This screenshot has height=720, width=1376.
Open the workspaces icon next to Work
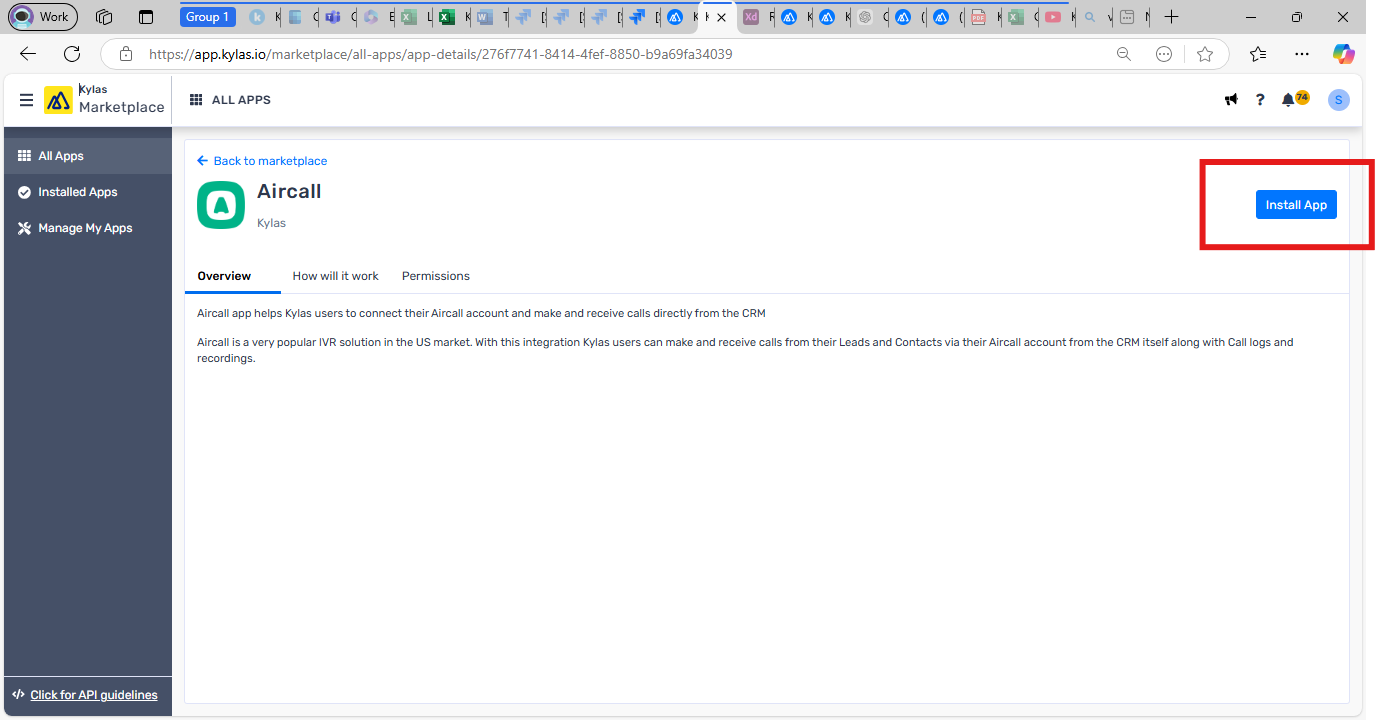104,17
